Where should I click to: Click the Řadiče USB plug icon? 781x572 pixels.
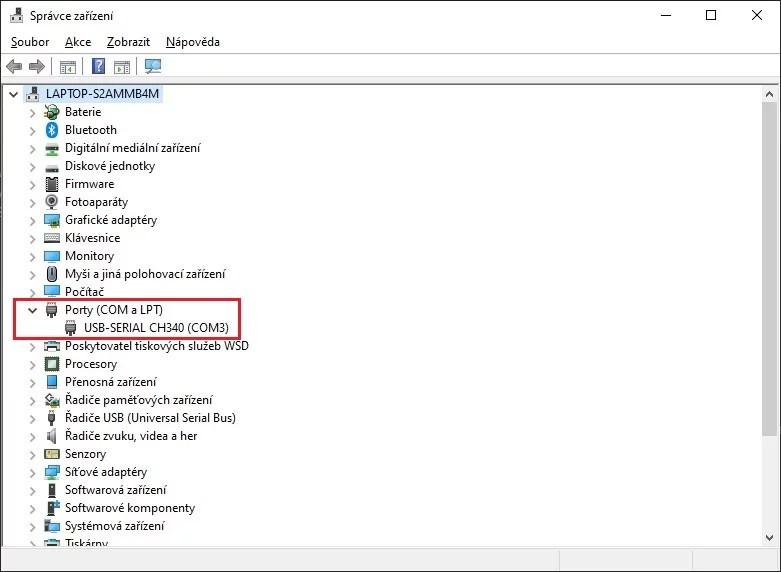[x=51, y=418]
